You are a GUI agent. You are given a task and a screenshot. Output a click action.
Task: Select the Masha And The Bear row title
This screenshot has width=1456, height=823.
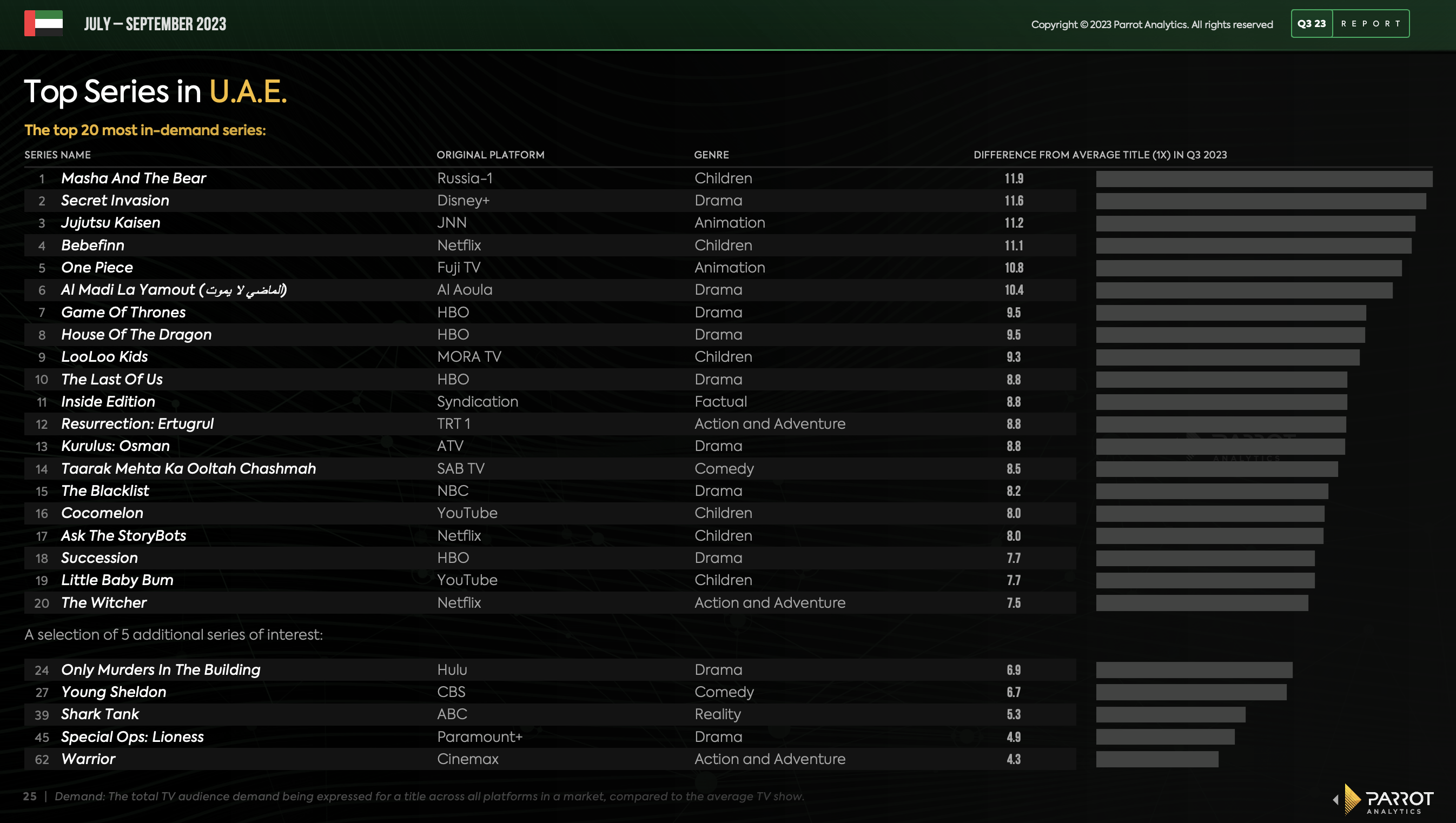tap(134, 178)
